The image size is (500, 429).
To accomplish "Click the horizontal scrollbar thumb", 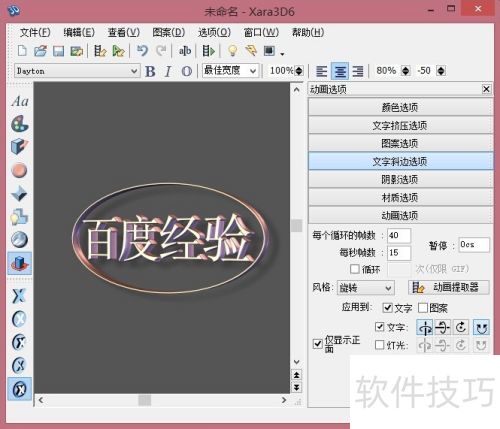I will (145, 400).
